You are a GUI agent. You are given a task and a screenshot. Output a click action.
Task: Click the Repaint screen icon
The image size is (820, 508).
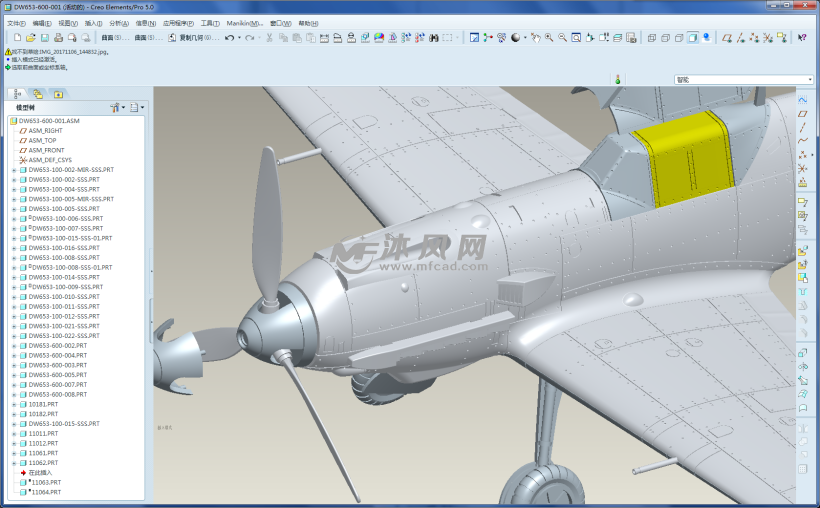(x=474, y=38)
